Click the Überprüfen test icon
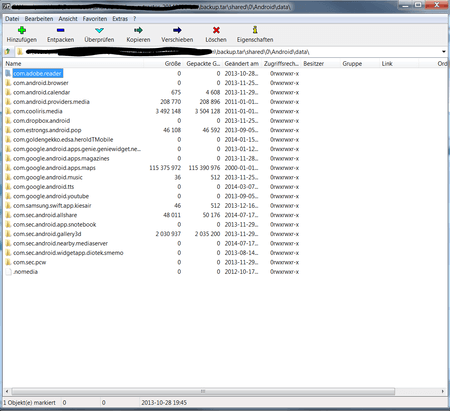 tap(99, 30)
